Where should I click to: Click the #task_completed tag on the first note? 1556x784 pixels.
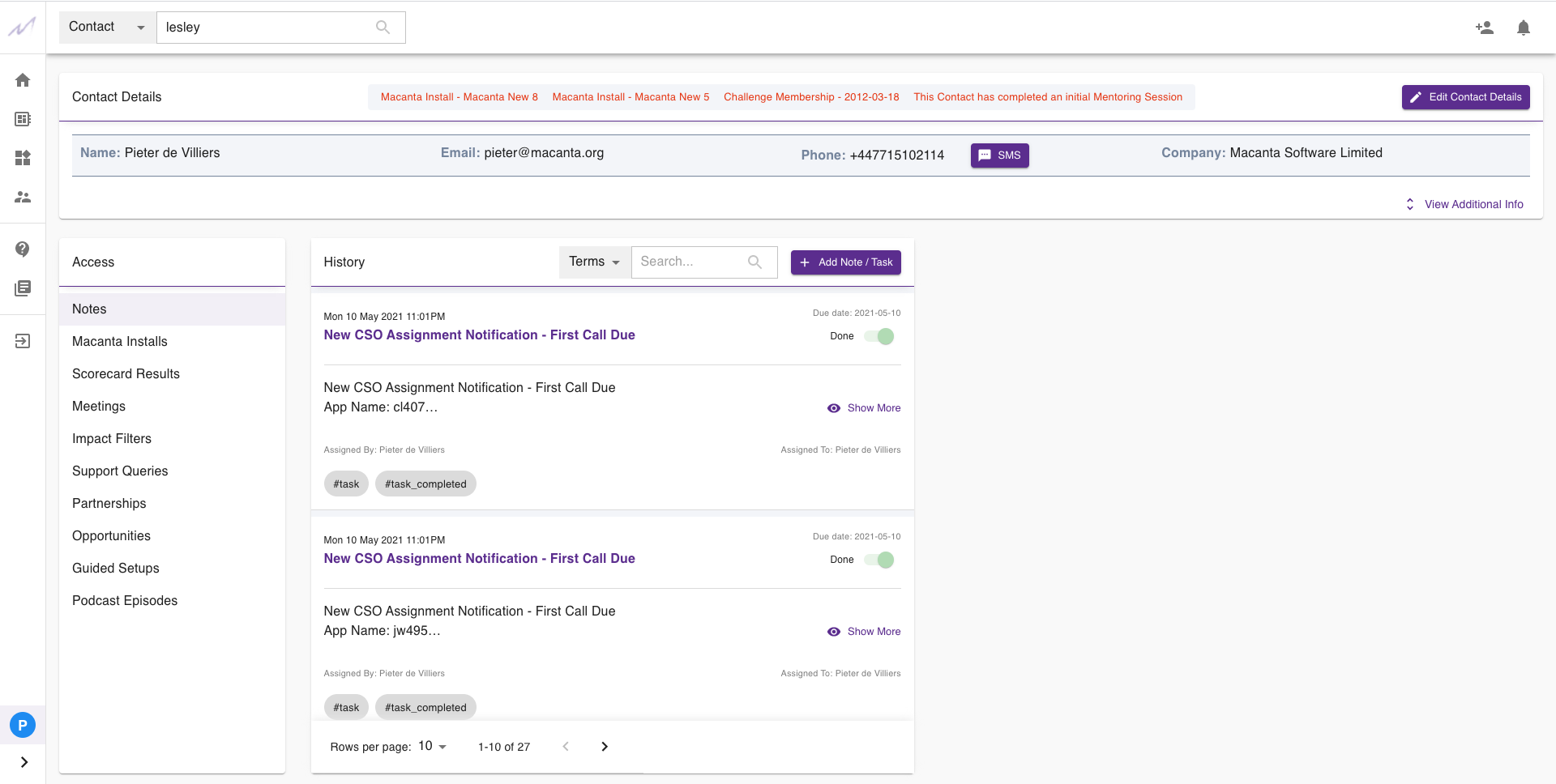425,484
